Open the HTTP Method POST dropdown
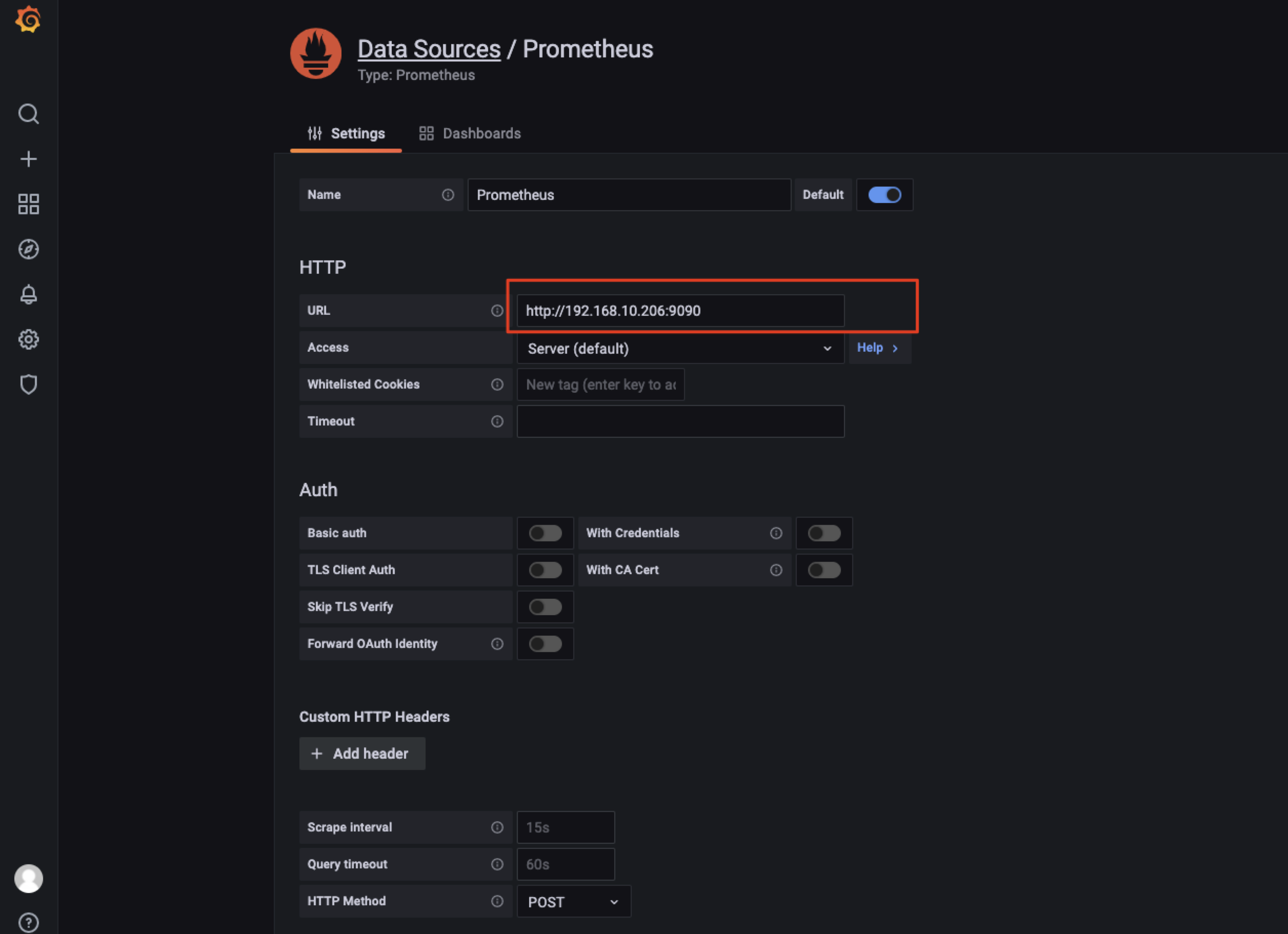 [x=573, y=902]
